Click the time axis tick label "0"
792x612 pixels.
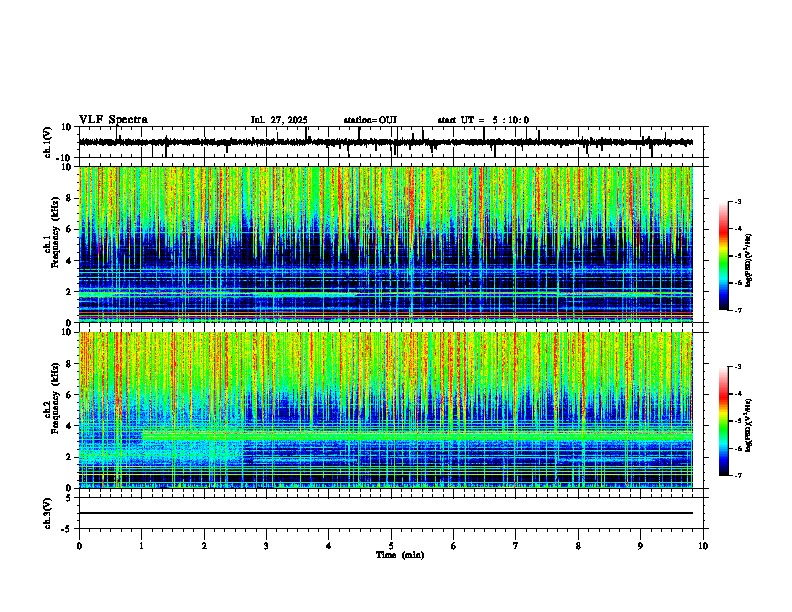(x=79, y=546)
